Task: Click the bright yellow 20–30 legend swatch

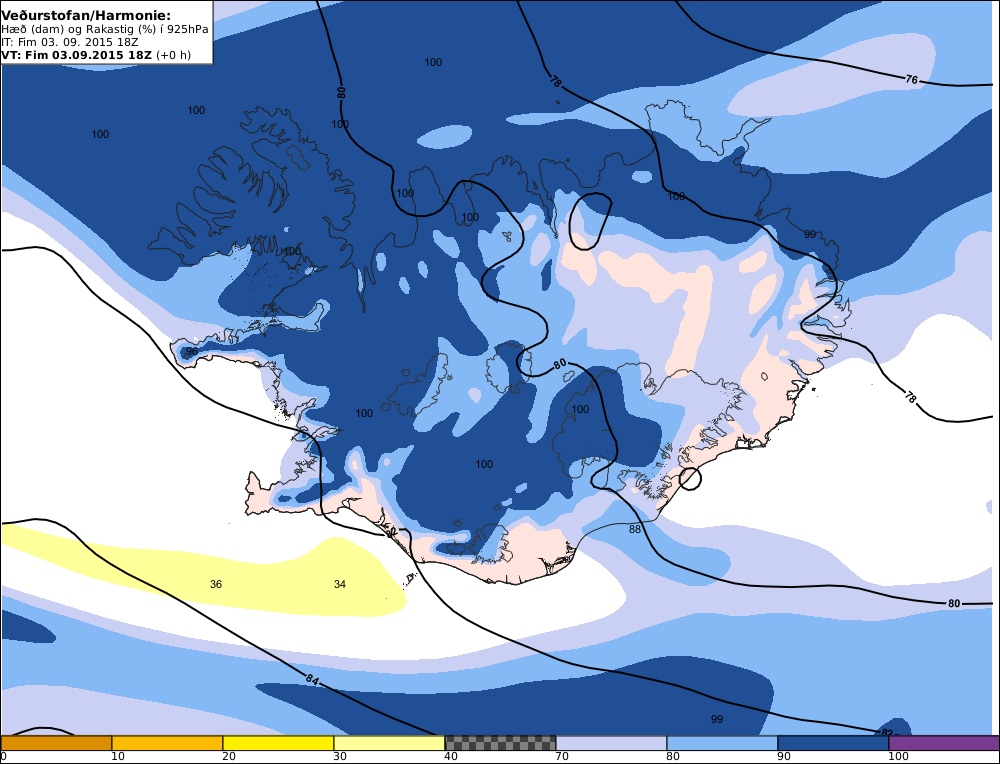Action: (x=278, y=743)
